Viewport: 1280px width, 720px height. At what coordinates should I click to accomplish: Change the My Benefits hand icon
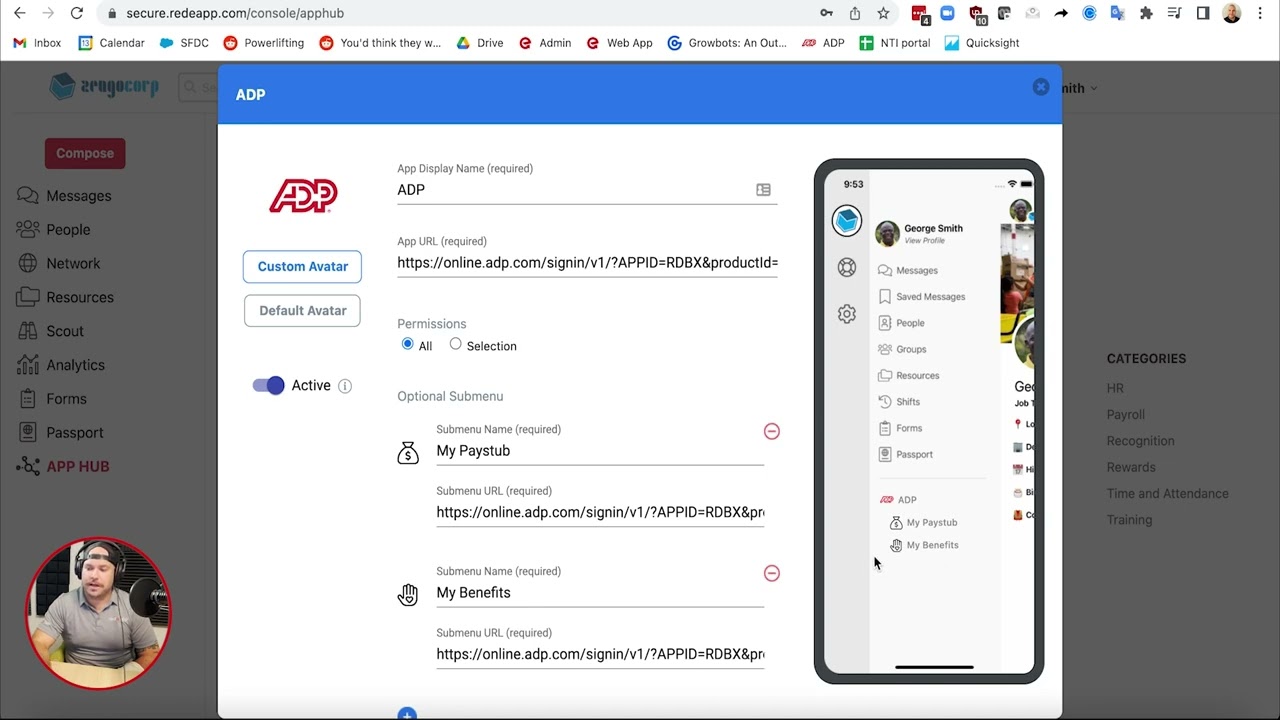point(408,595)
